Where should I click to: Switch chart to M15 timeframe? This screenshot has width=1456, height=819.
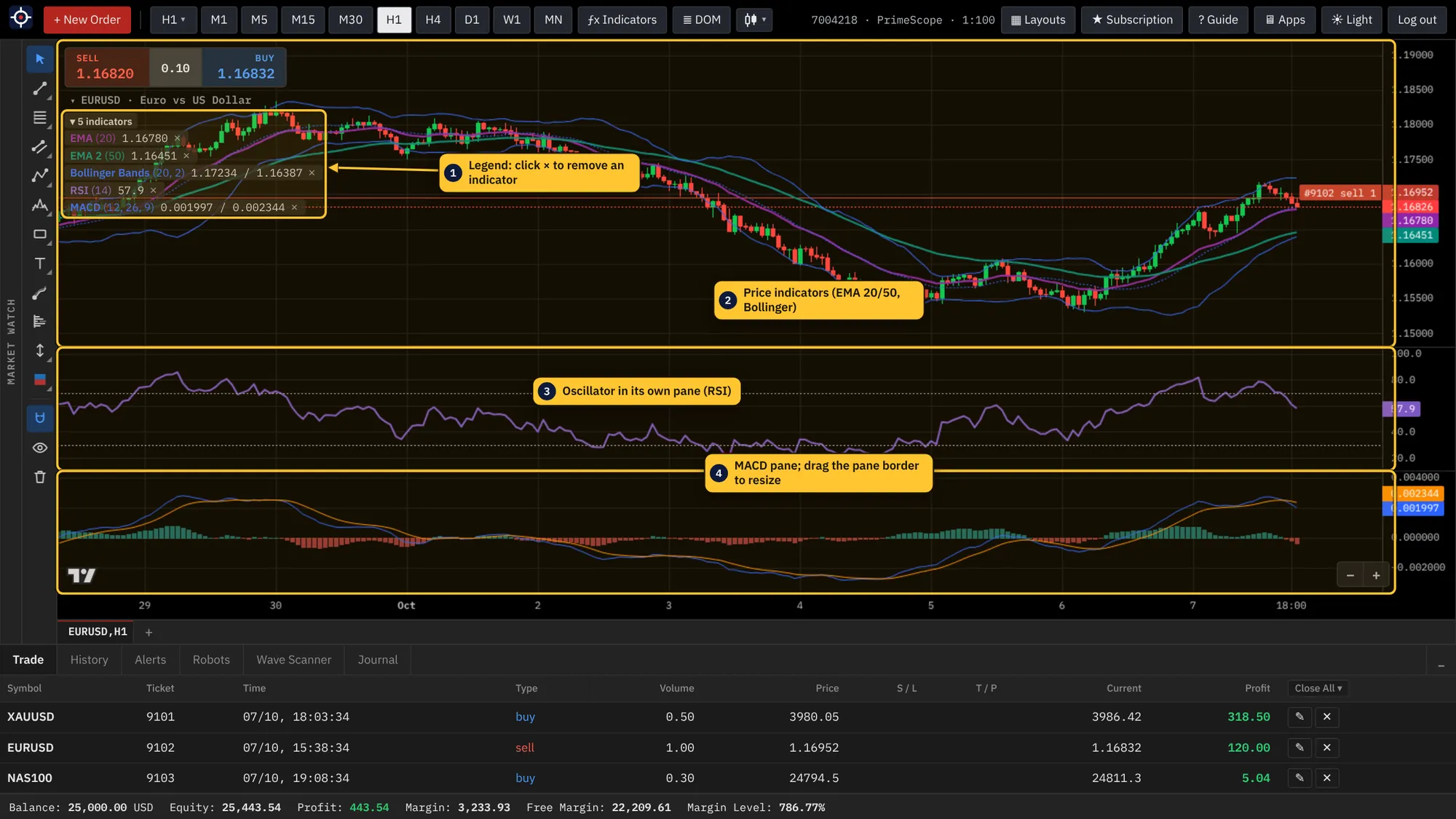tap(303, 20)
